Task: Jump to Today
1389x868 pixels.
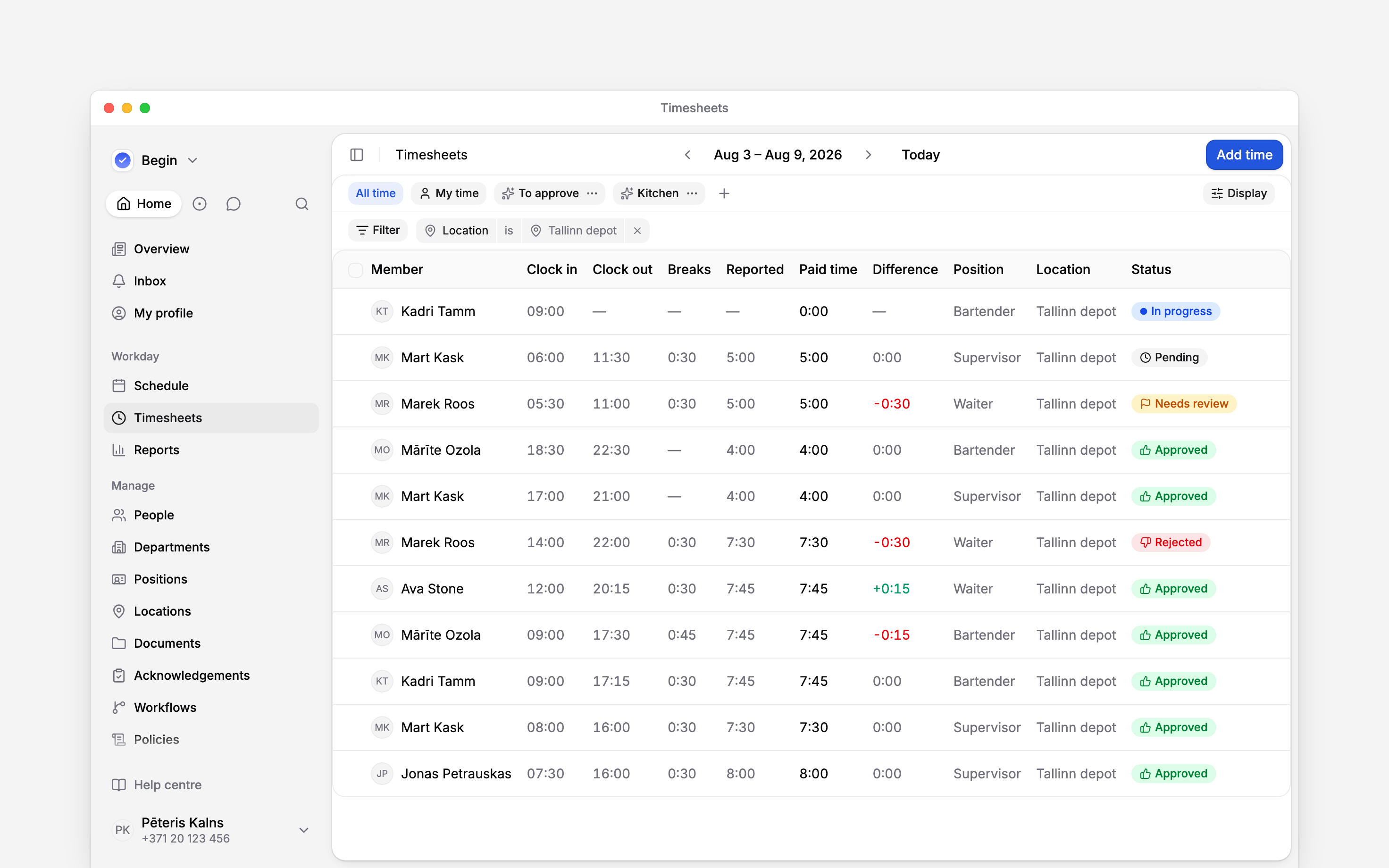Action: pyautogui.click(x=920, y=154)
